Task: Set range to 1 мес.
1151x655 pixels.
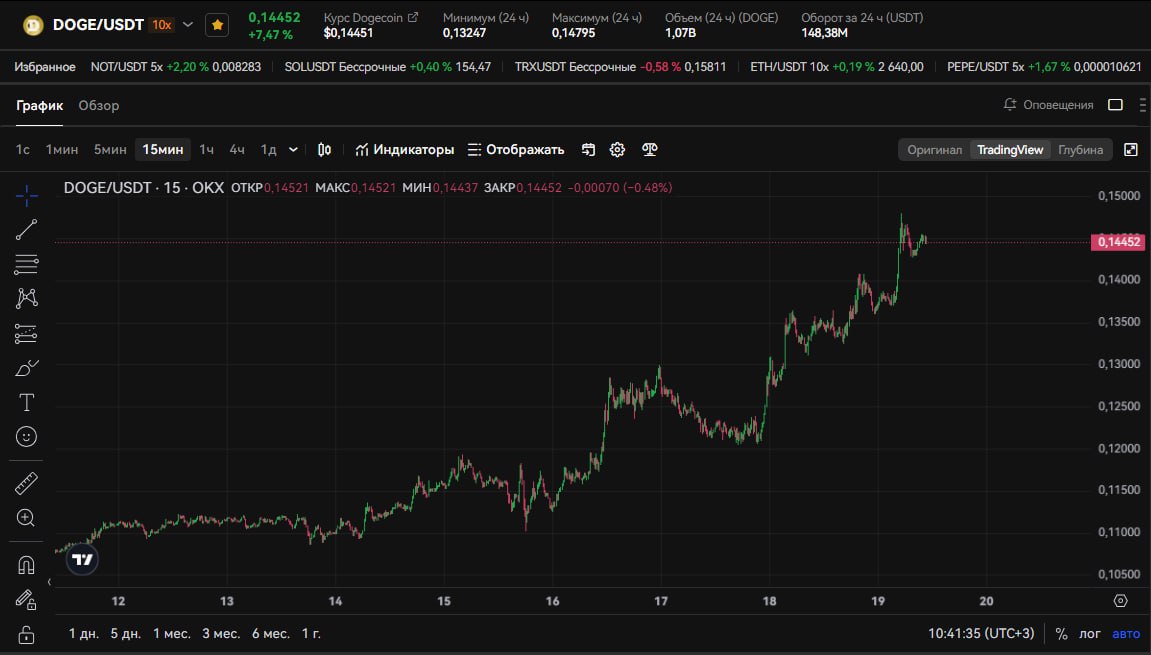Action: click(x=172, y=634)
